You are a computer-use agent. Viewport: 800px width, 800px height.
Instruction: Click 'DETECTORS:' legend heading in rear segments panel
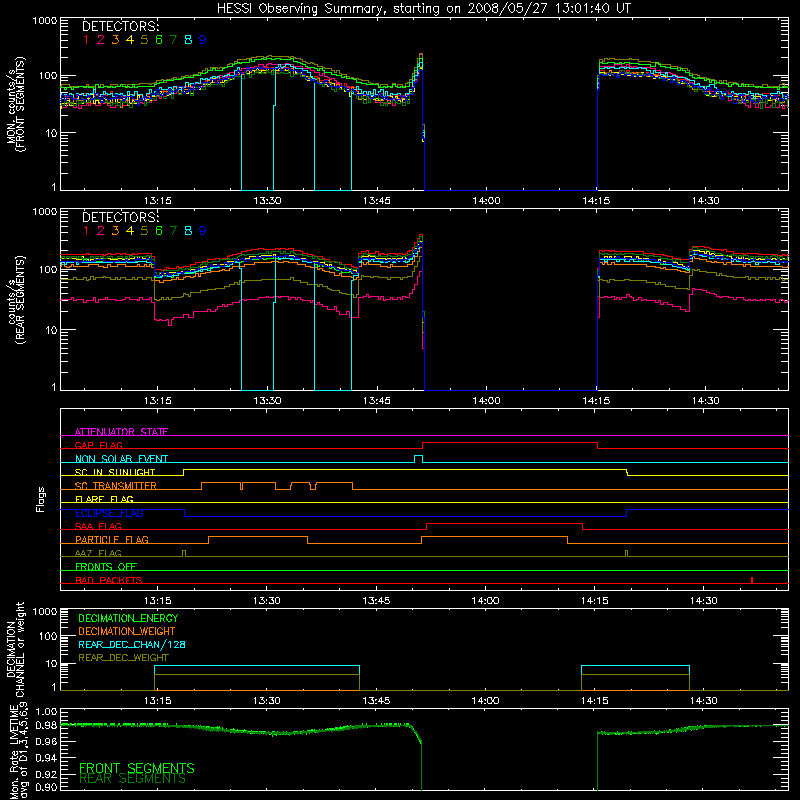coord(121,217)
